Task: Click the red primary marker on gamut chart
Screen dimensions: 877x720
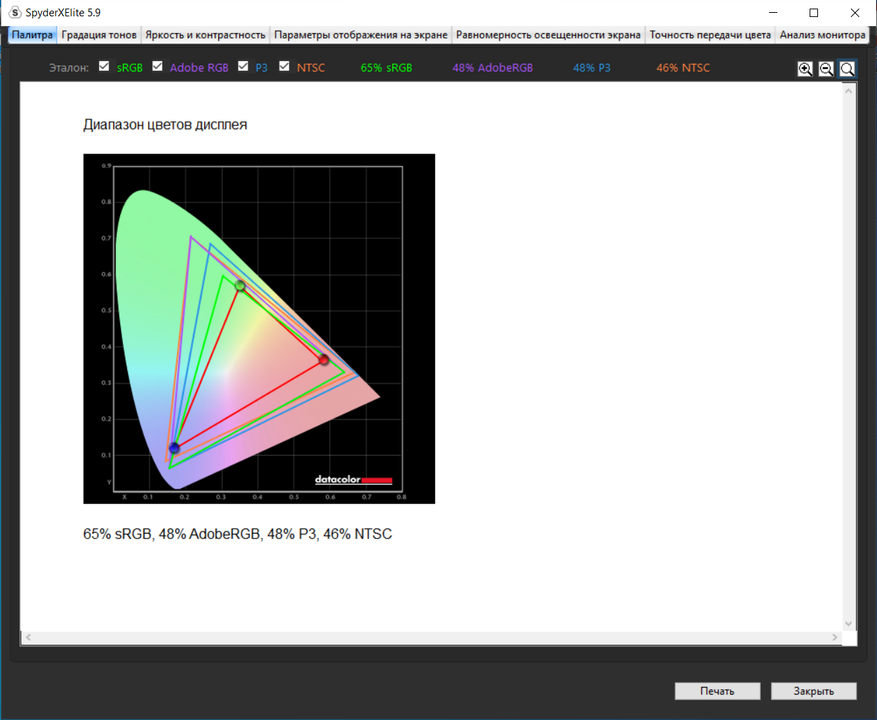Action: click(324, 359)
